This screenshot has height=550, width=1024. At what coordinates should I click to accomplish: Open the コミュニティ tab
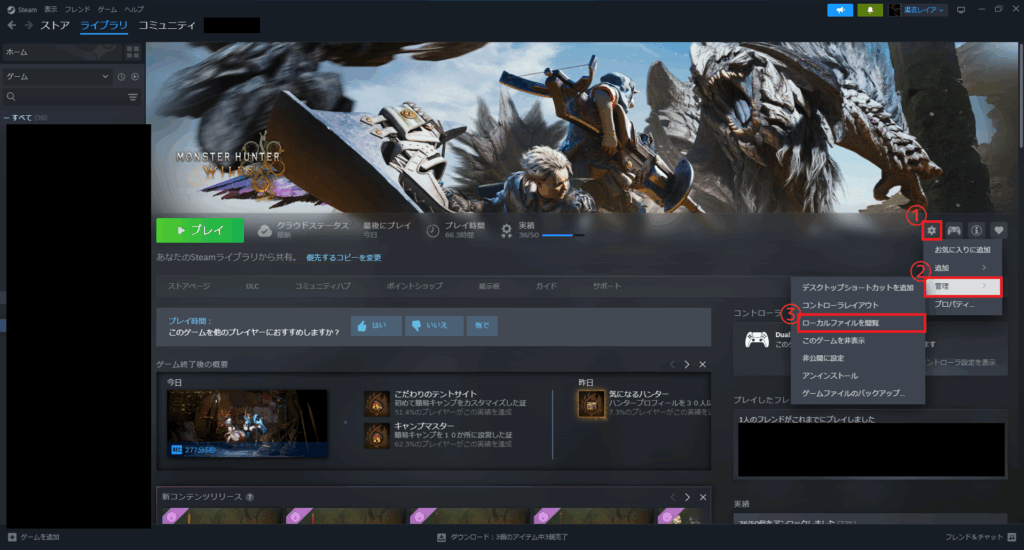coord(167,25)
